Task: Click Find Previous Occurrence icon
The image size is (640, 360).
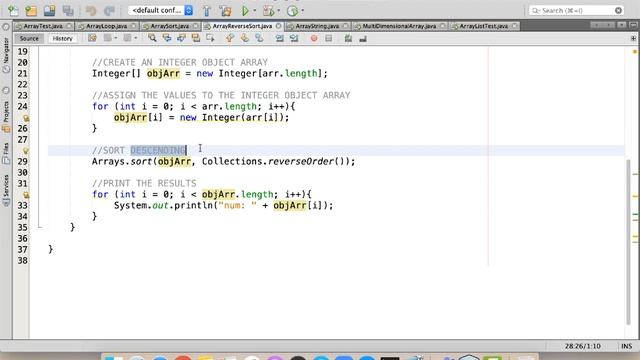Action: (167, 38)
